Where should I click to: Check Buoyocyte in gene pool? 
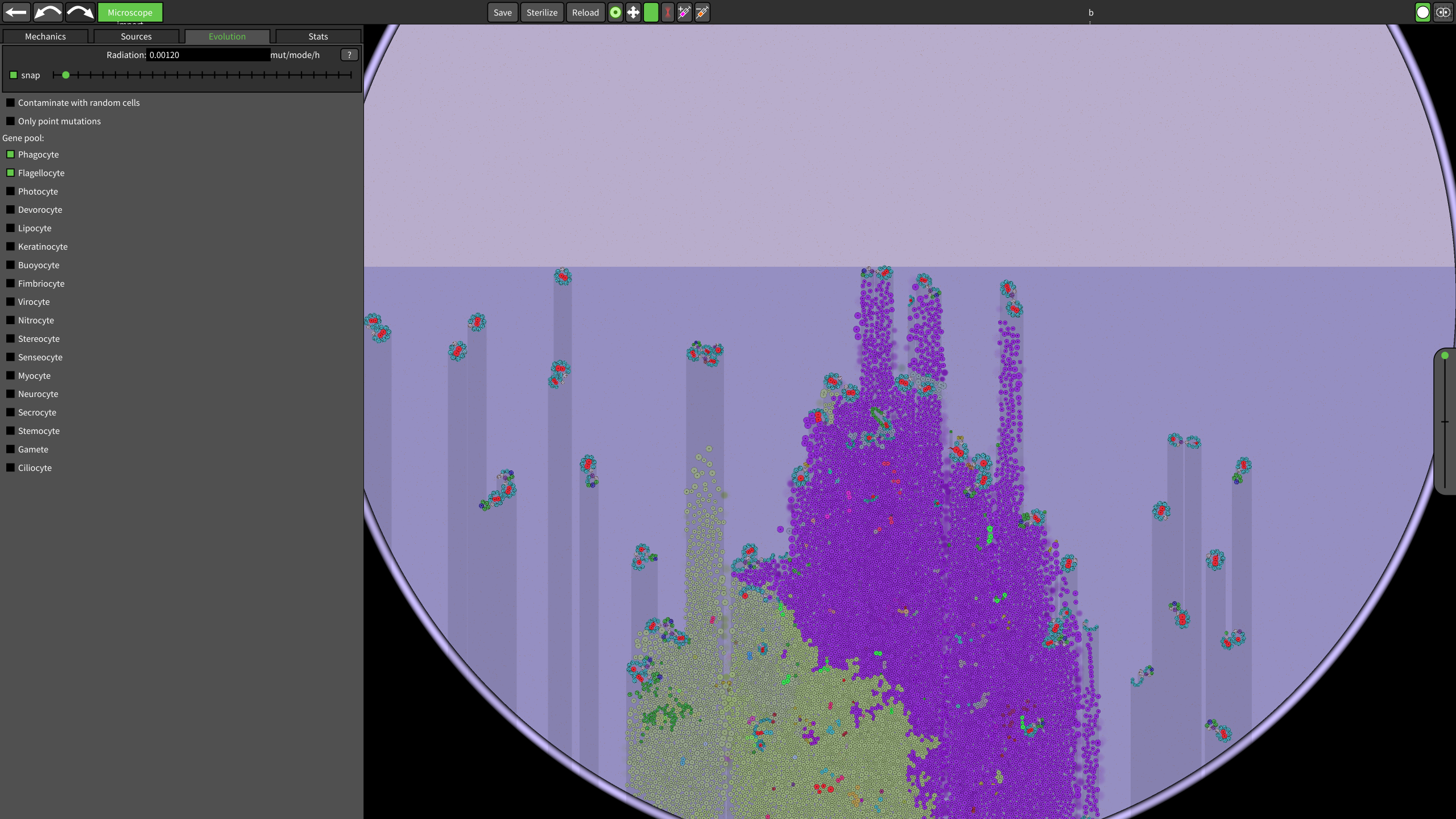click(x=10, y=264)
